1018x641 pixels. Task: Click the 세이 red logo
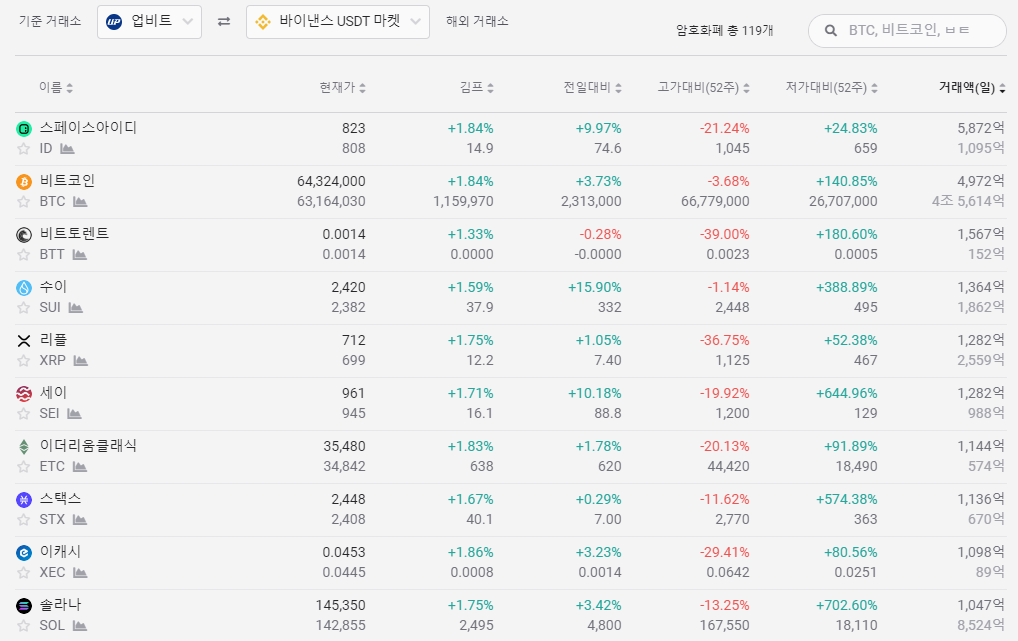tap(24, 394)
